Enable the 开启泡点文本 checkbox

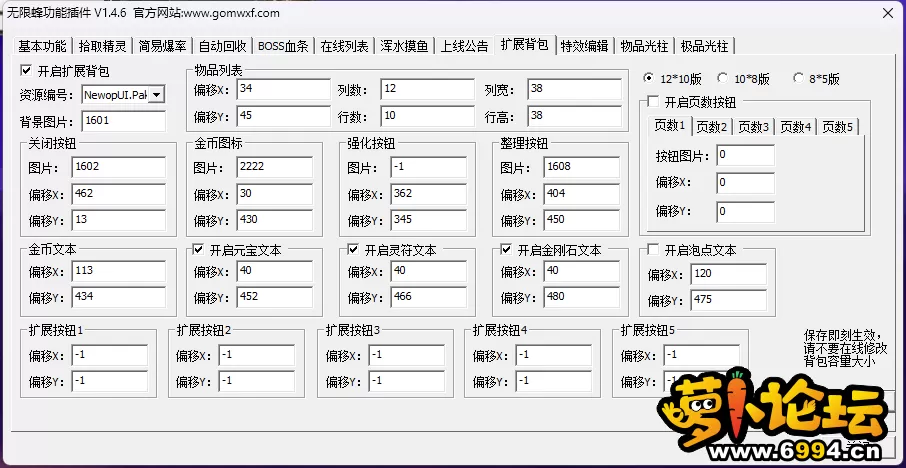(653, 250)
